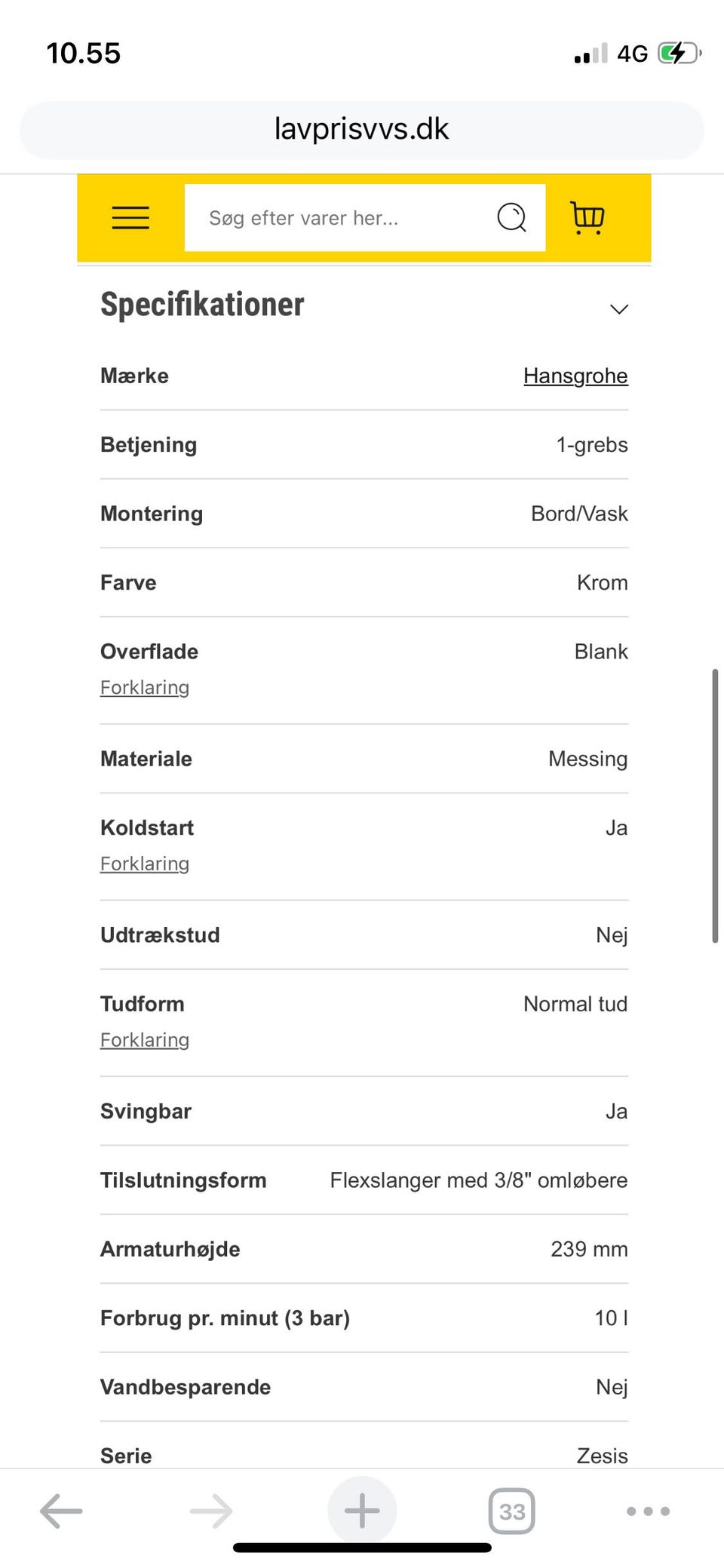Viewport: 724px width, 1568px height.
Task: Tap the battery charging status icon
Action: pyautogui.click(x=679, y=54)
